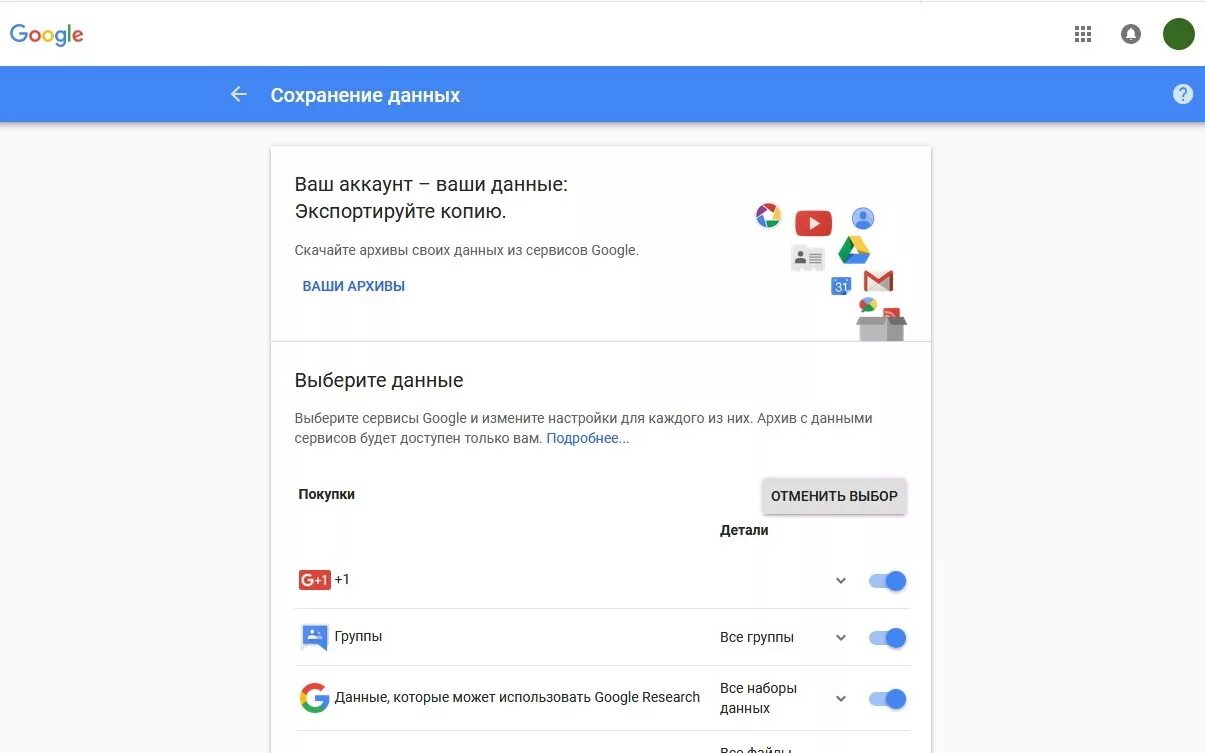Click the Группы service icon
1205x753 pixels.
click(x=314, y=637)
